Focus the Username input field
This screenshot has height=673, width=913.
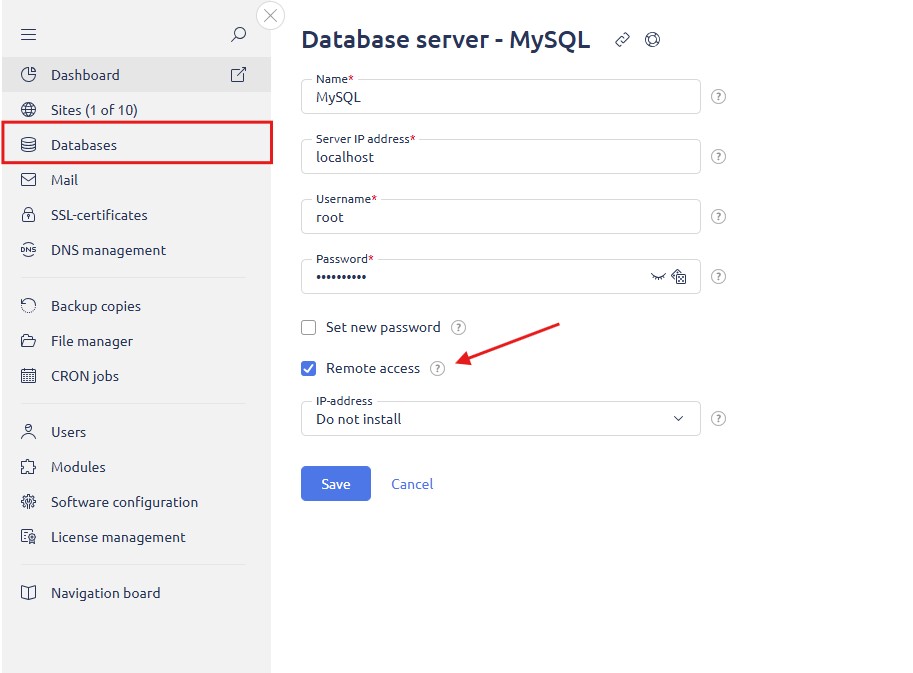point(501,217)
